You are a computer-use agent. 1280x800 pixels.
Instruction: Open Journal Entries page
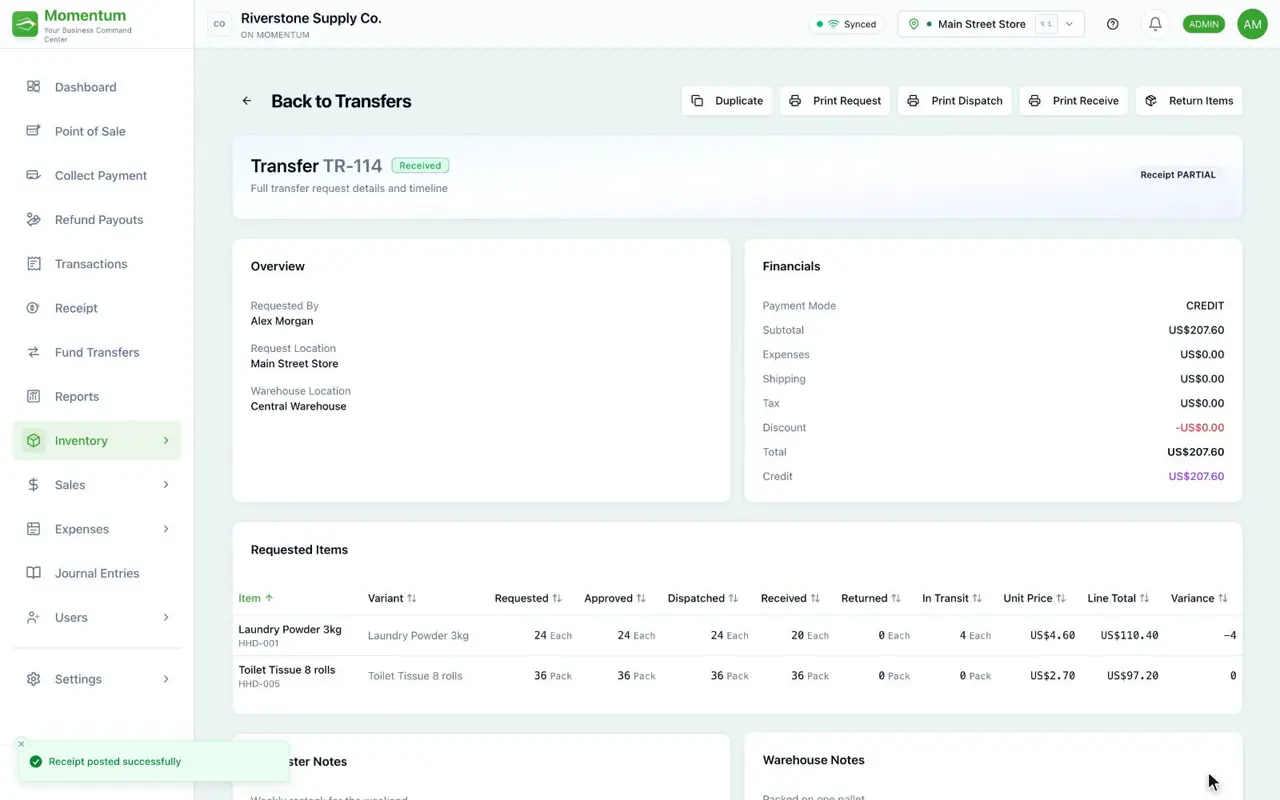click(97, 573)
